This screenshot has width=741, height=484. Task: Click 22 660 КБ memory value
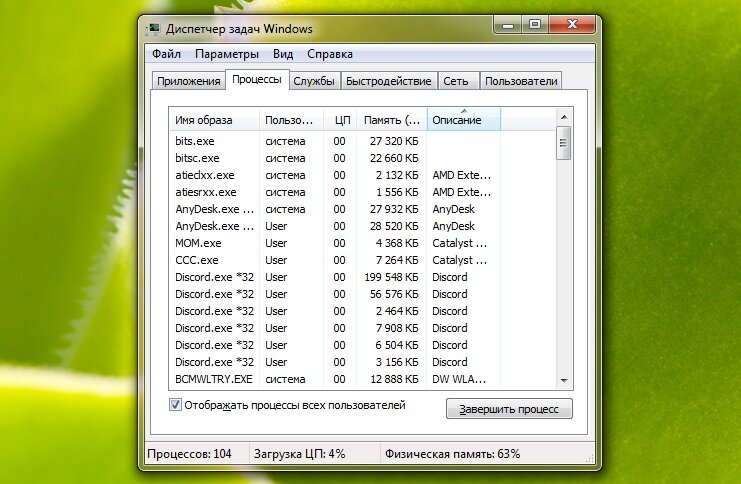click(x=394, y=158)
